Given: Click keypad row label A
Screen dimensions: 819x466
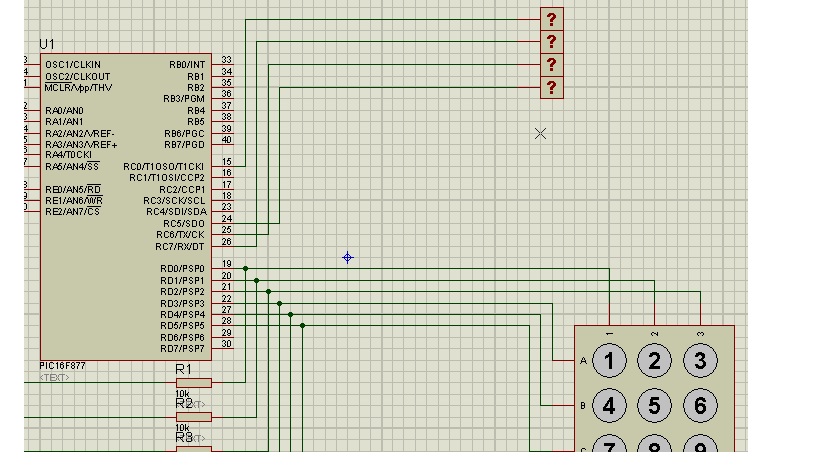Looking at the screenshot, I should click(x=583, y=360).
